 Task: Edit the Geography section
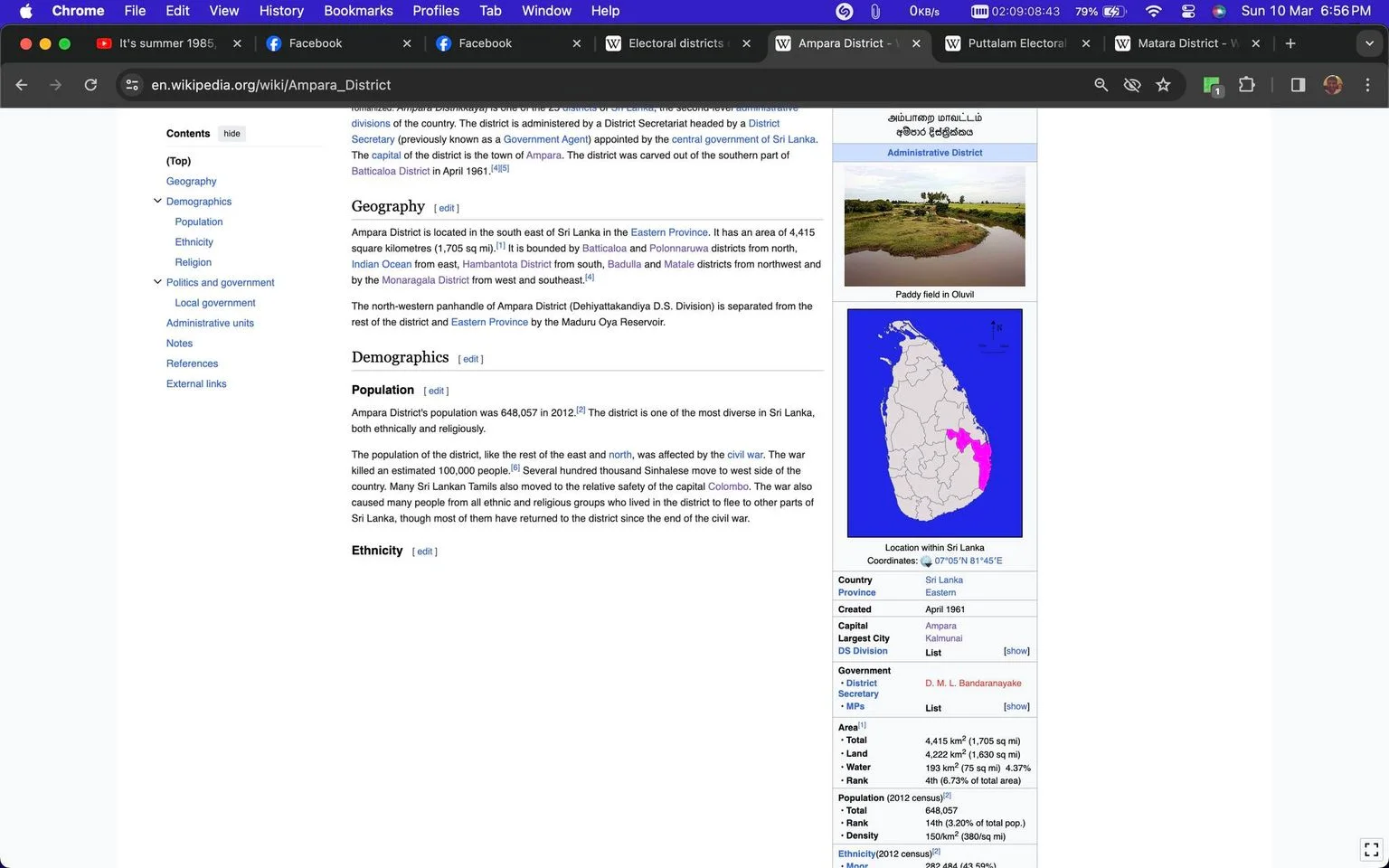[447, 208]
